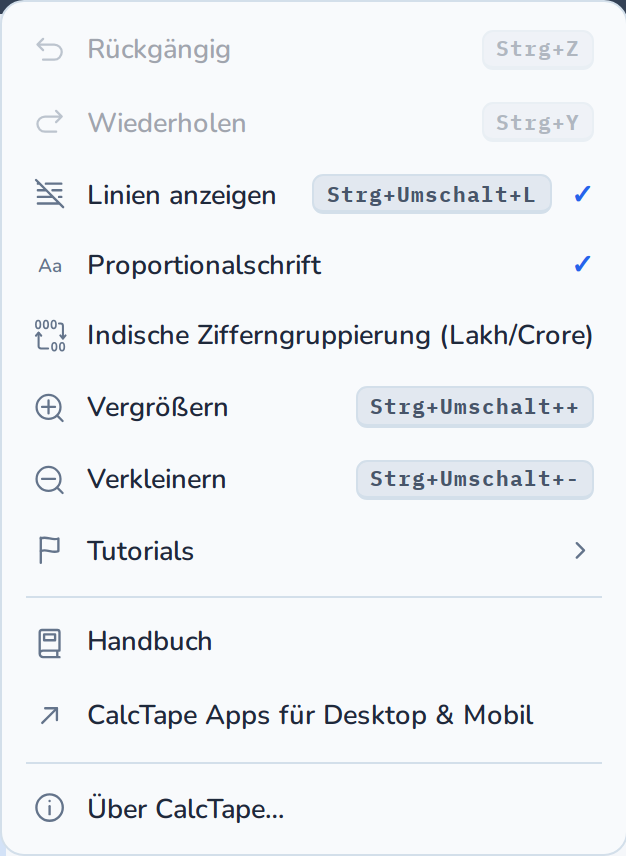Click the undo arrow icon beside Rückgängig
The image size is (626, 856).
(50, 50)
